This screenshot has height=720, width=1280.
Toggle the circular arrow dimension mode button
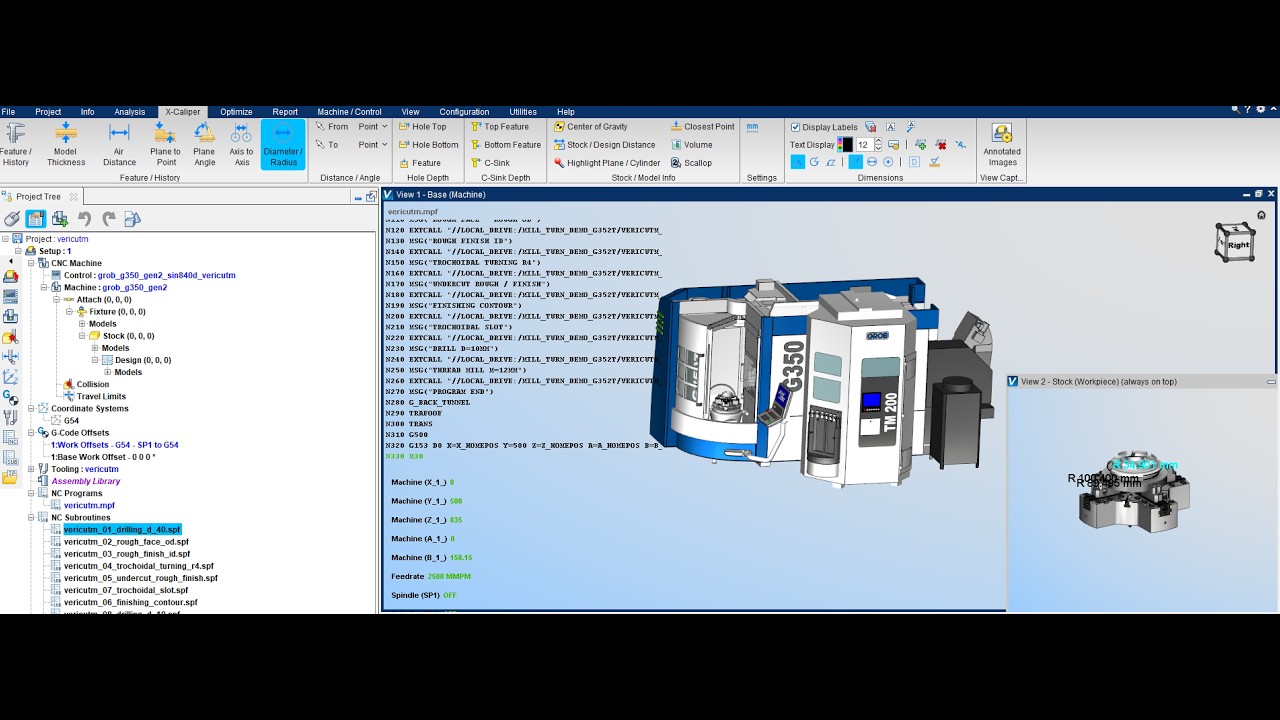[x=814, y=162]
